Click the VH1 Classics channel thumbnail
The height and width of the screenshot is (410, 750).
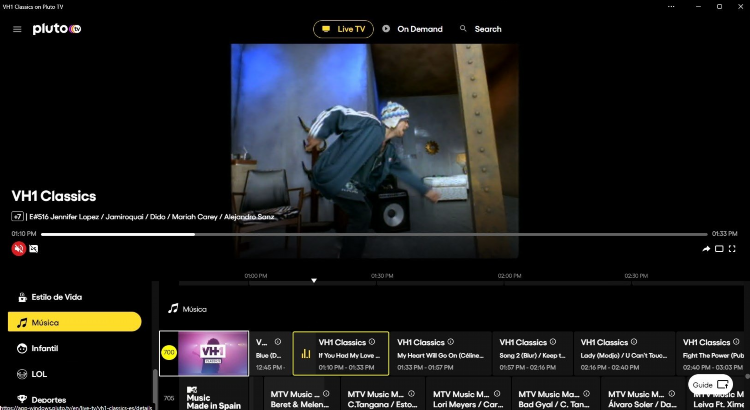[x=213, y=353]
